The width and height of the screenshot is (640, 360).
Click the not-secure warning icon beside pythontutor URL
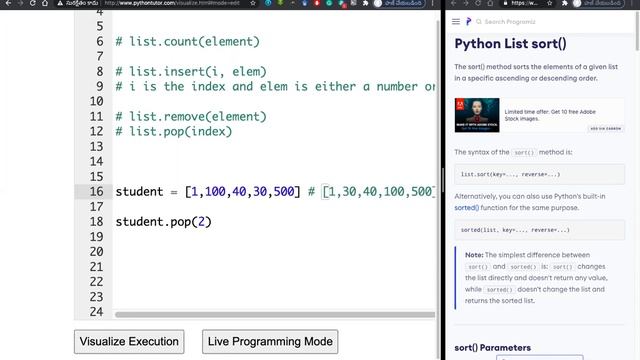pyautogui.click(x=60, y=3)
